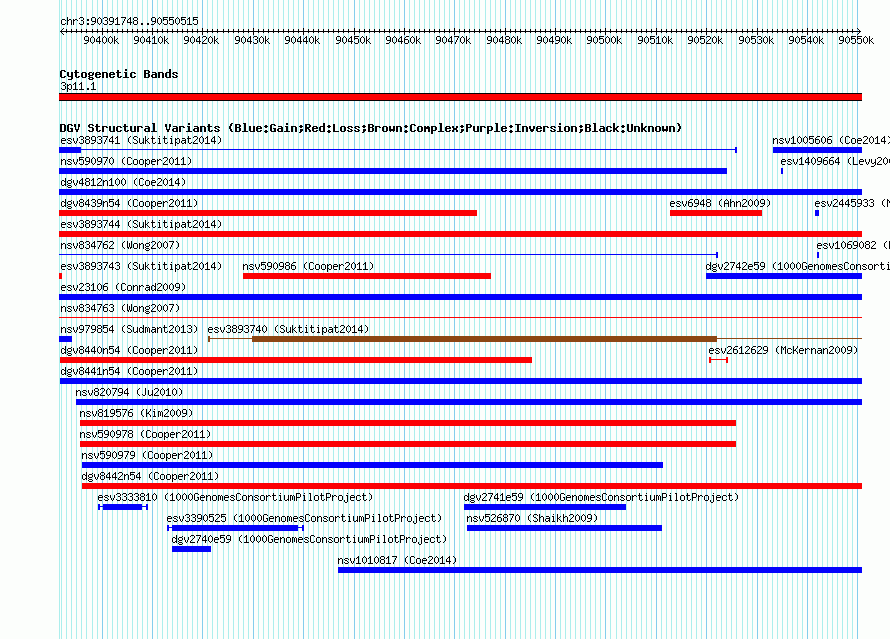
Task: Click the blue esv3333810 gain bar
Action: click(x=123, y=507)
